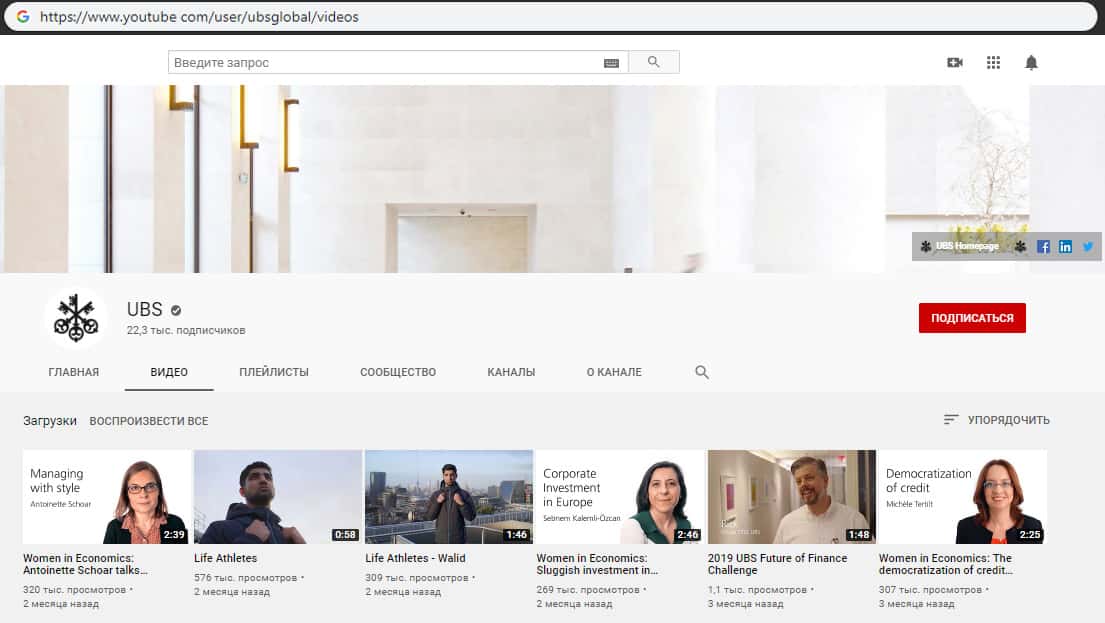Viewport: 1105px width, 623px height.
Task: Click the UBS channel avatar logo
Action: pos(76,318)
